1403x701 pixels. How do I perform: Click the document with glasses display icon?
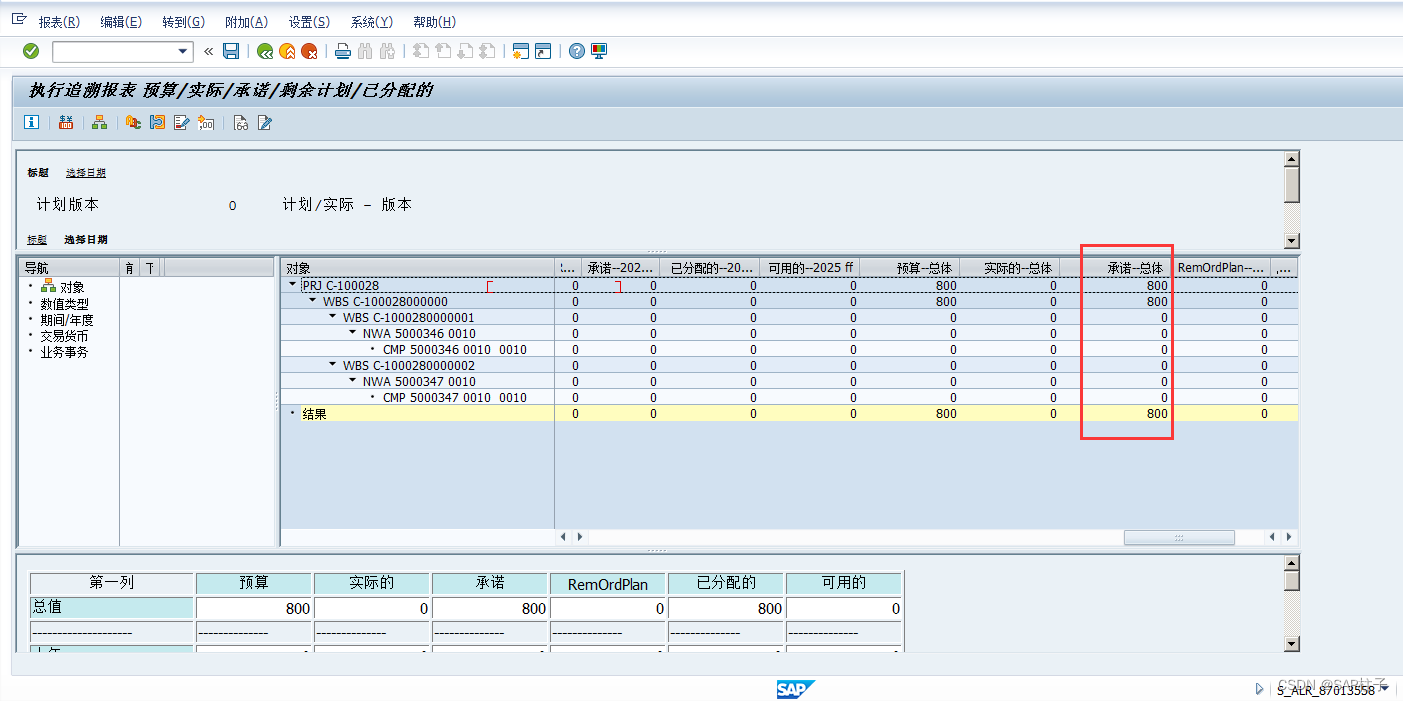[x=240, y=122]
